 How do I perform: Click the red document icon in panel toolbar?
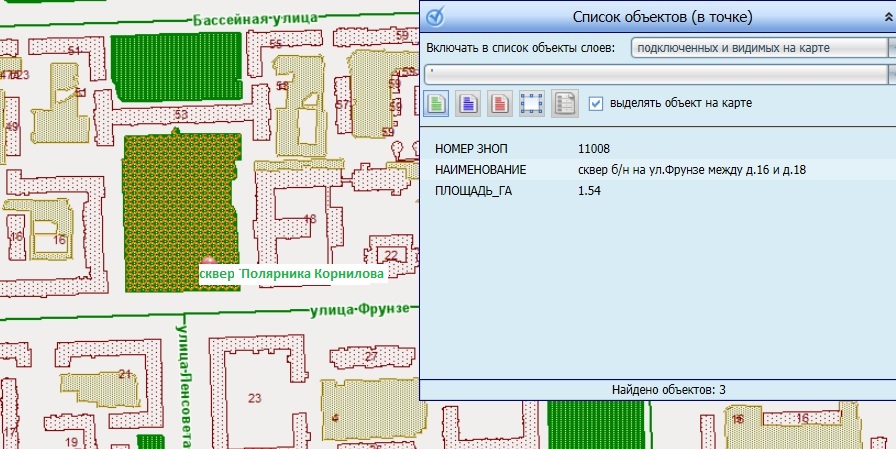click(500, 103)
